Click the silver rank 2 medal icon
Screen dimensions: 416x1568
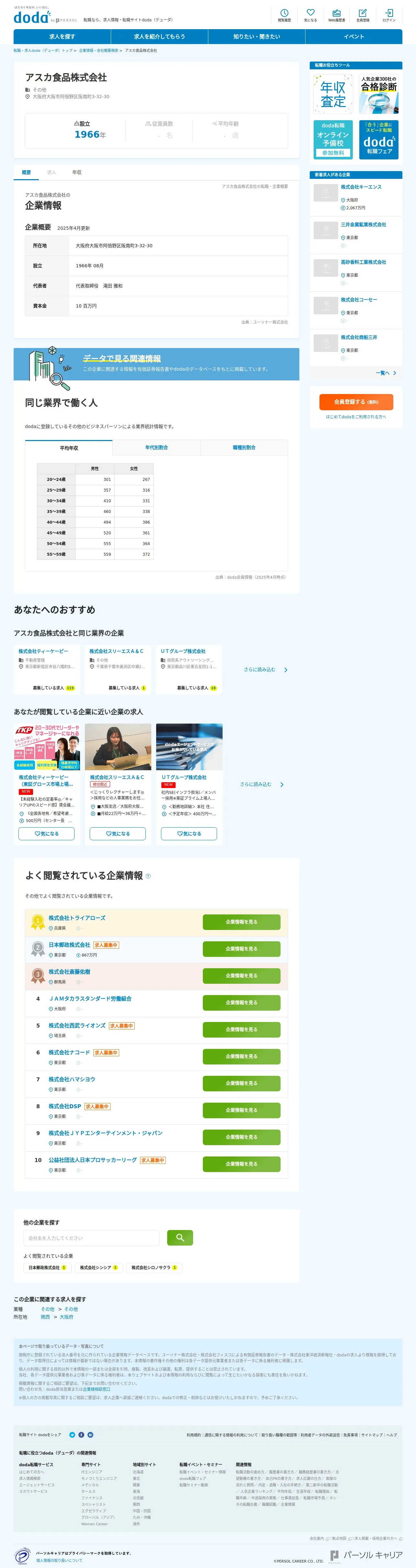38,949
